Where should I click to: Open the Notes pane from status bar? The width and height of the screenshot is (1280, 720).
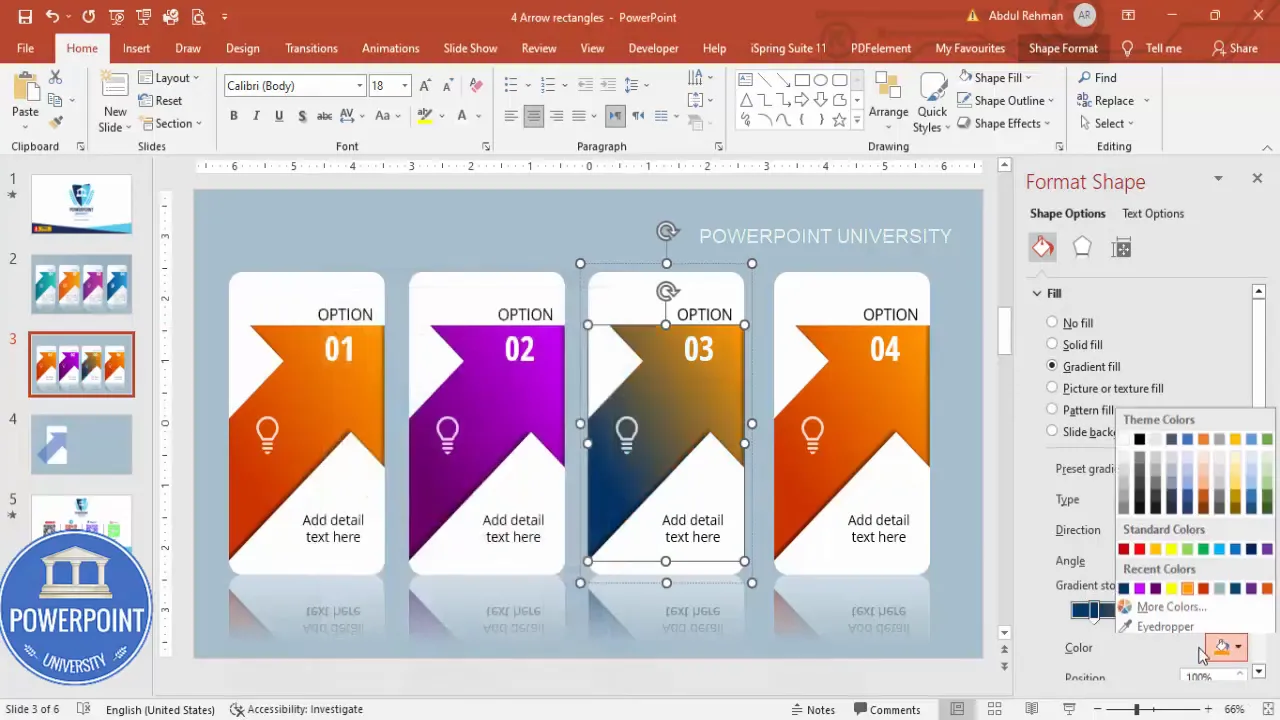(813, 709)
